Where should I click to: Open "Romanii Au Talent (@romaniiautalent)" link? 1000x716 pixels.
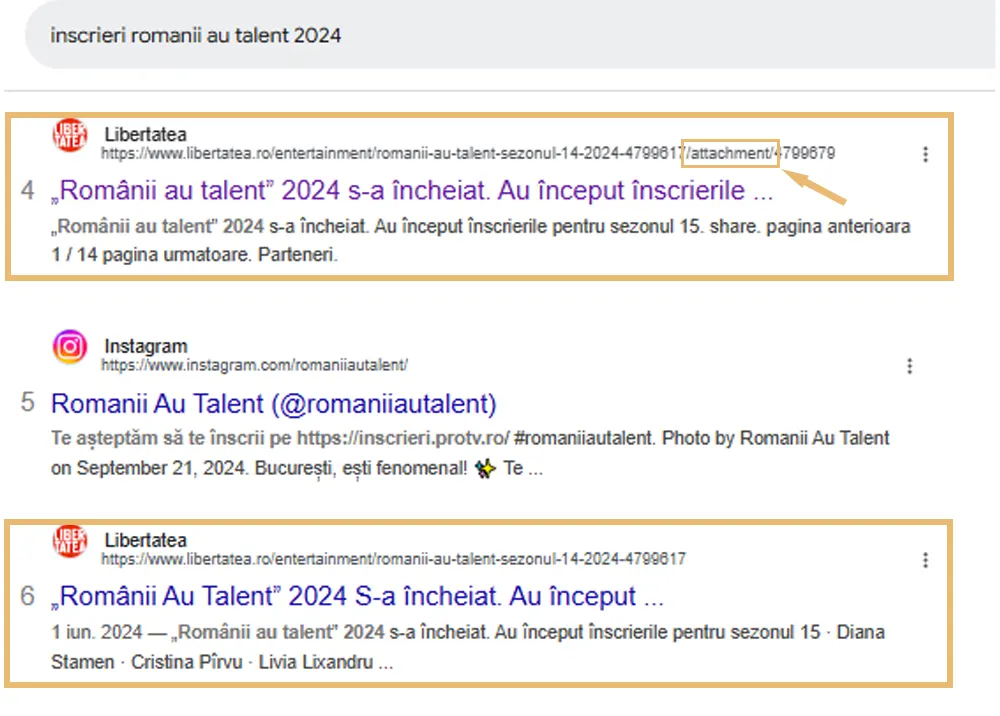coord(273,404)
